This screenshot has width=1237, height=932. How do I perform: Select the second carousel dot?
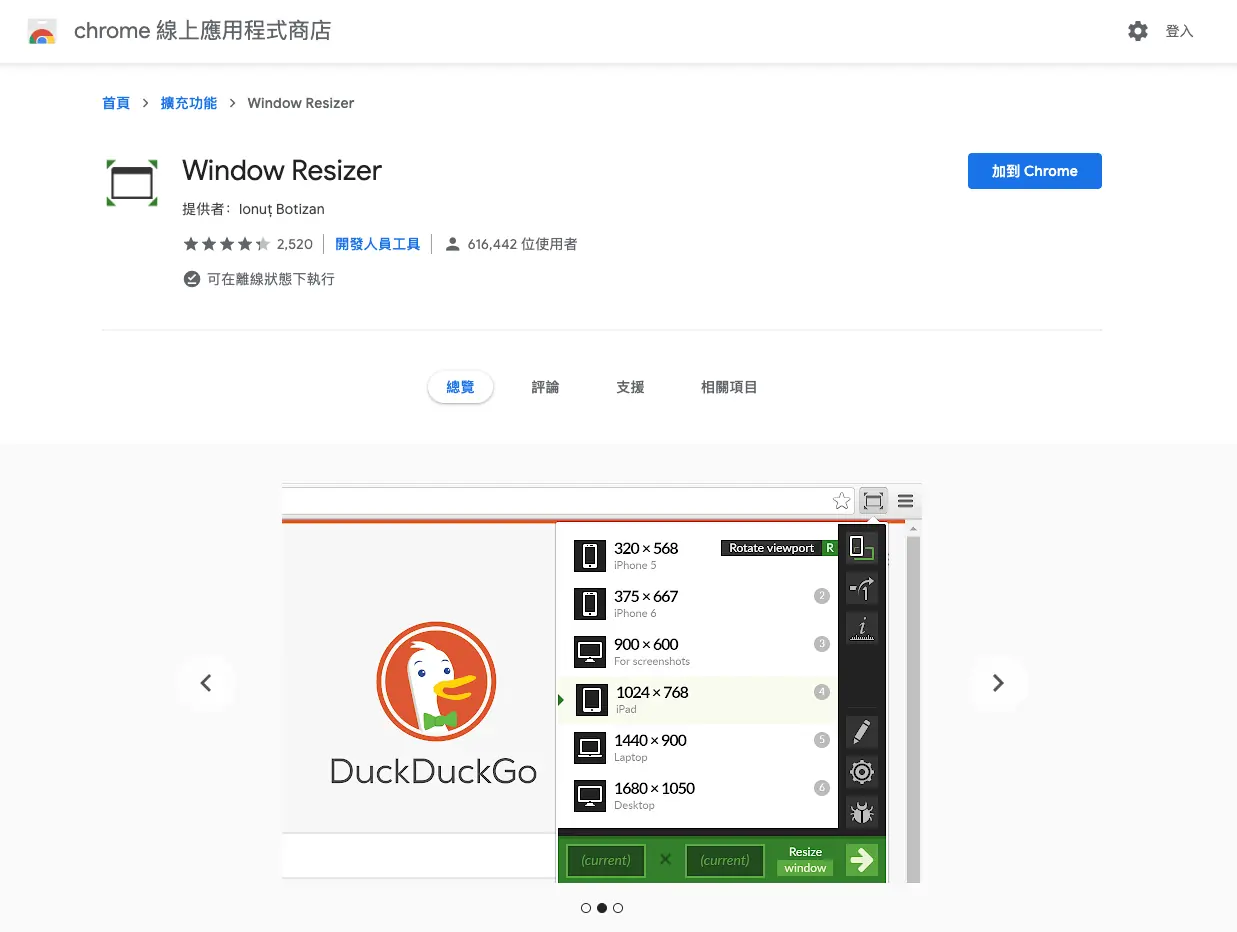tap(602, 908)
